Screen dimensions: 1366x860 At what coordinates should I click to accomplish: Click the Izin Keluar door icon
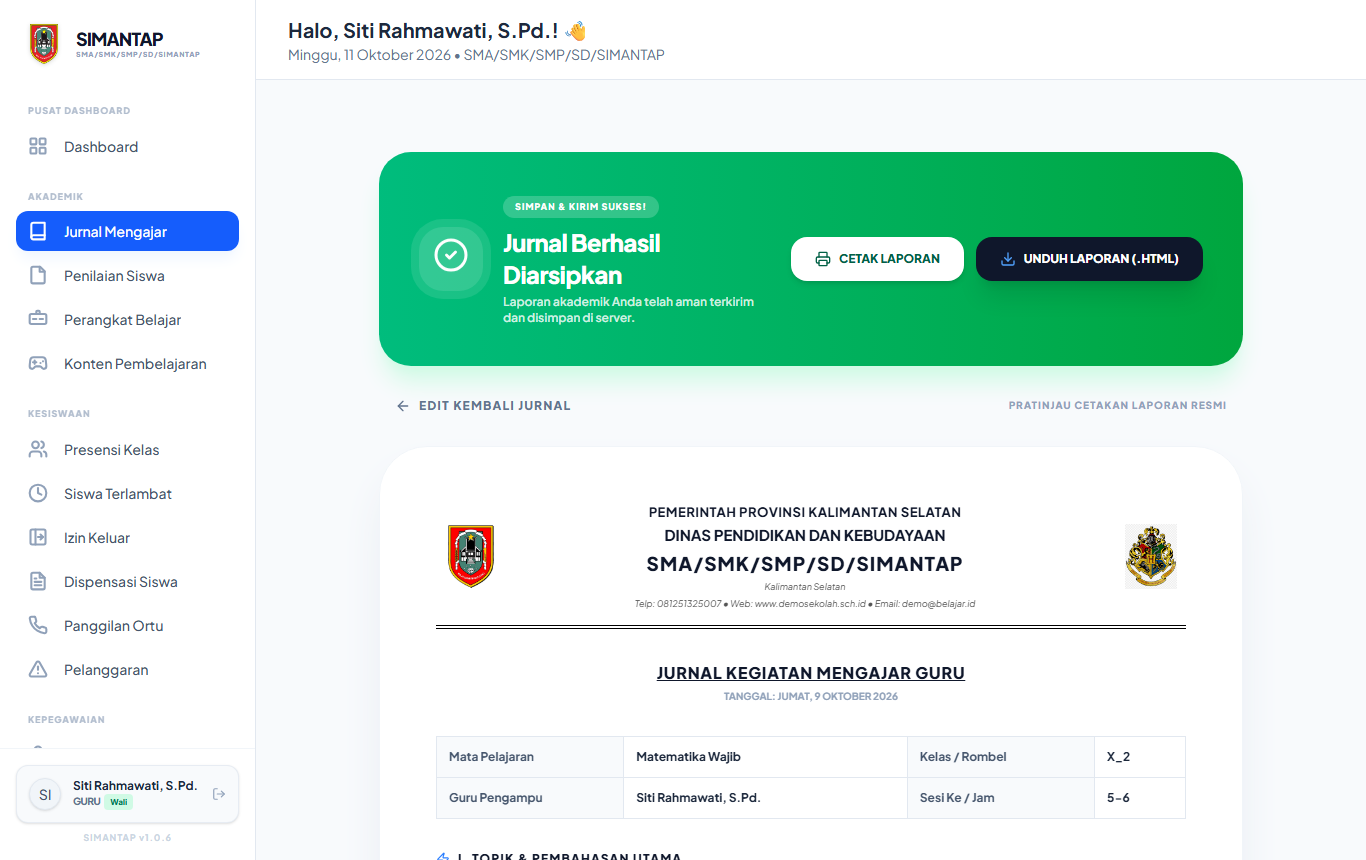[x=38, y=537]
